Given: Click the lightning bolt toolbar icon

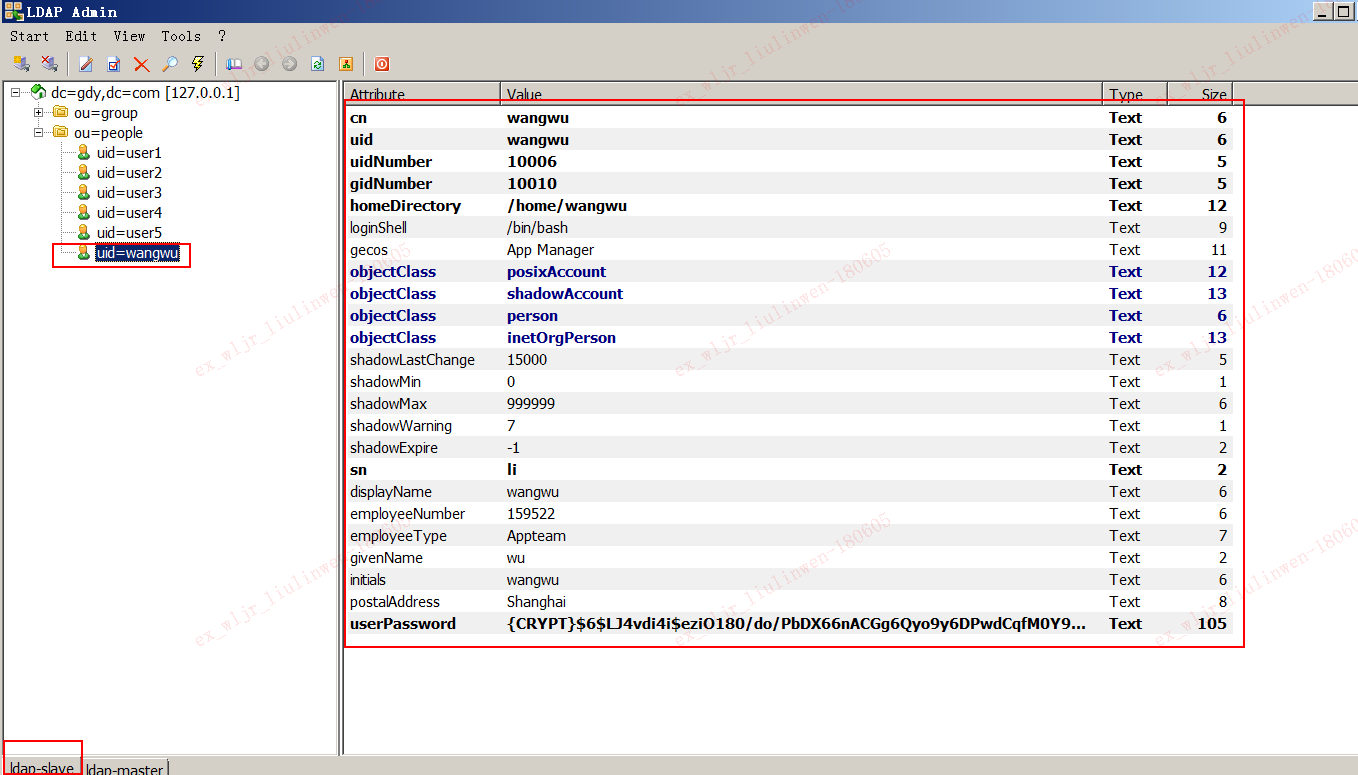Looking at the screenshot, I should [198, 64].
